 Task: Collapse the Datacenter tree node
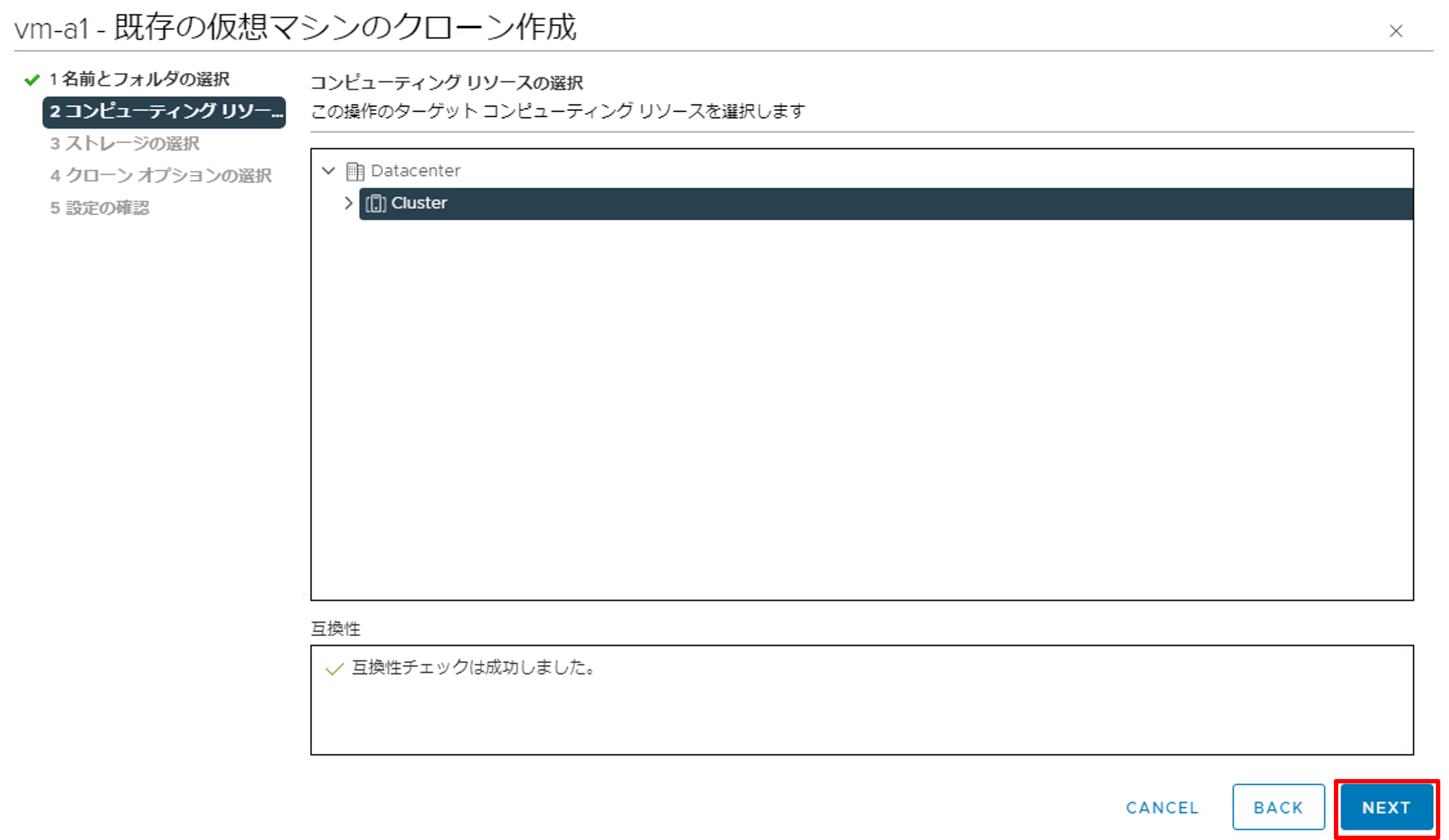[x=328, y=171]
